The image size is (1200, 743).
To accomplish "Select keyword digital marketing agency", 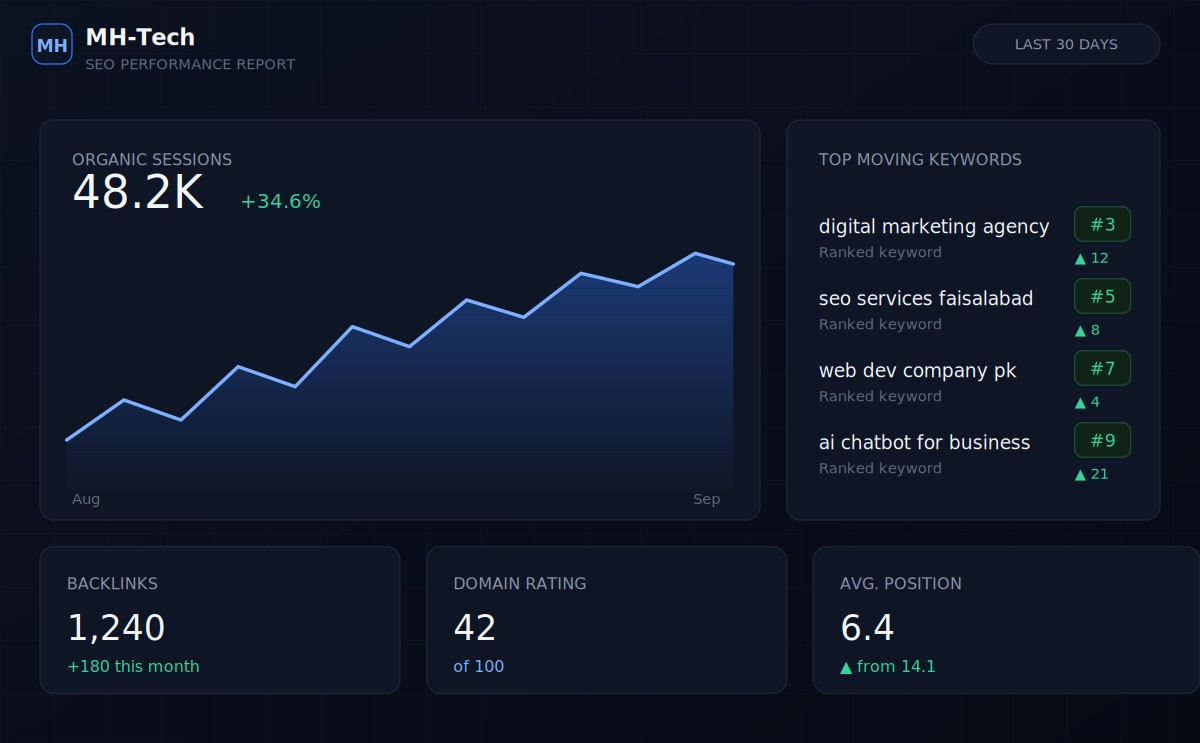I will click(x=934, y=227).
